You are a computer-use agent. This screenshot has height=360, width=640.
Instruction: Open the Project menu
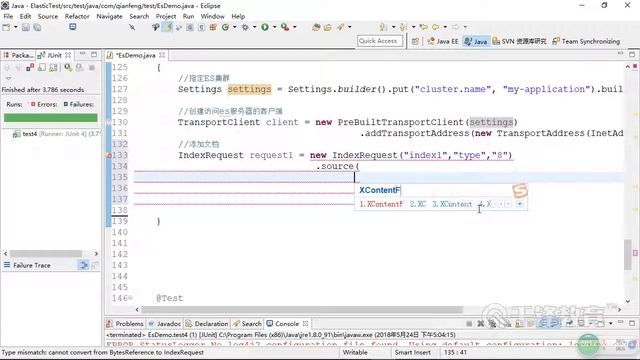166,16
